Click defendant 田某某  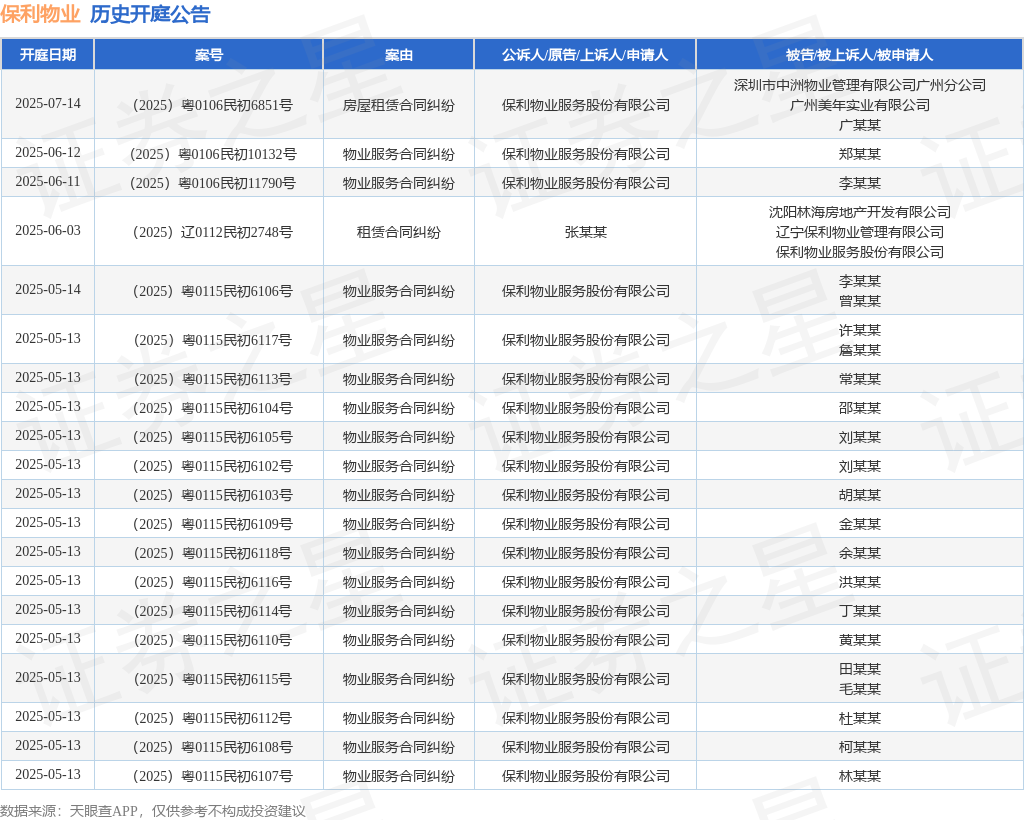(859, 669)
